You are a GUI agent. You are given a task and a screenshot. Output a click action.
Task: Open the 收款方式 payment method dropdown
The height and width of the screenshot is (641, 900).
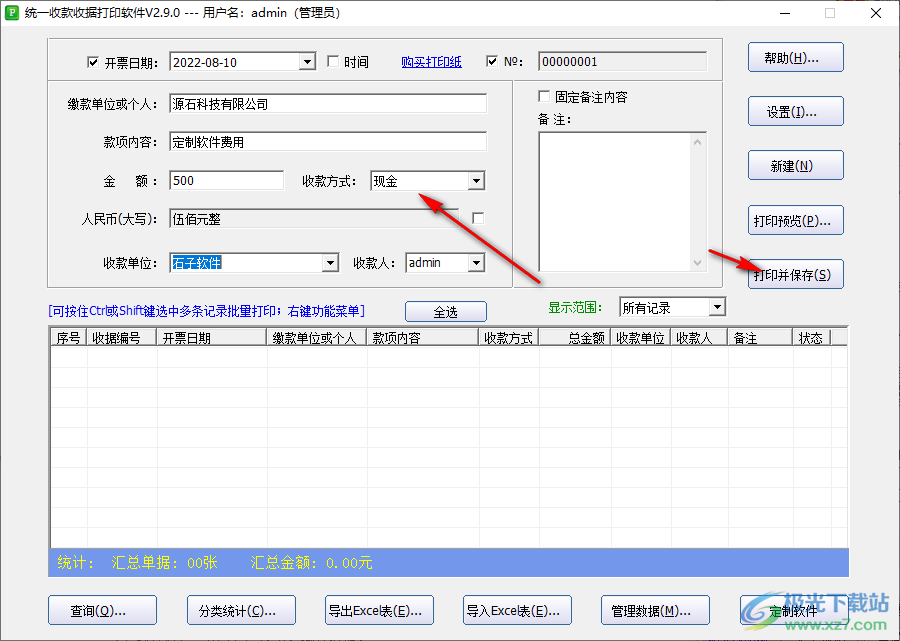(x=479, y=180)
